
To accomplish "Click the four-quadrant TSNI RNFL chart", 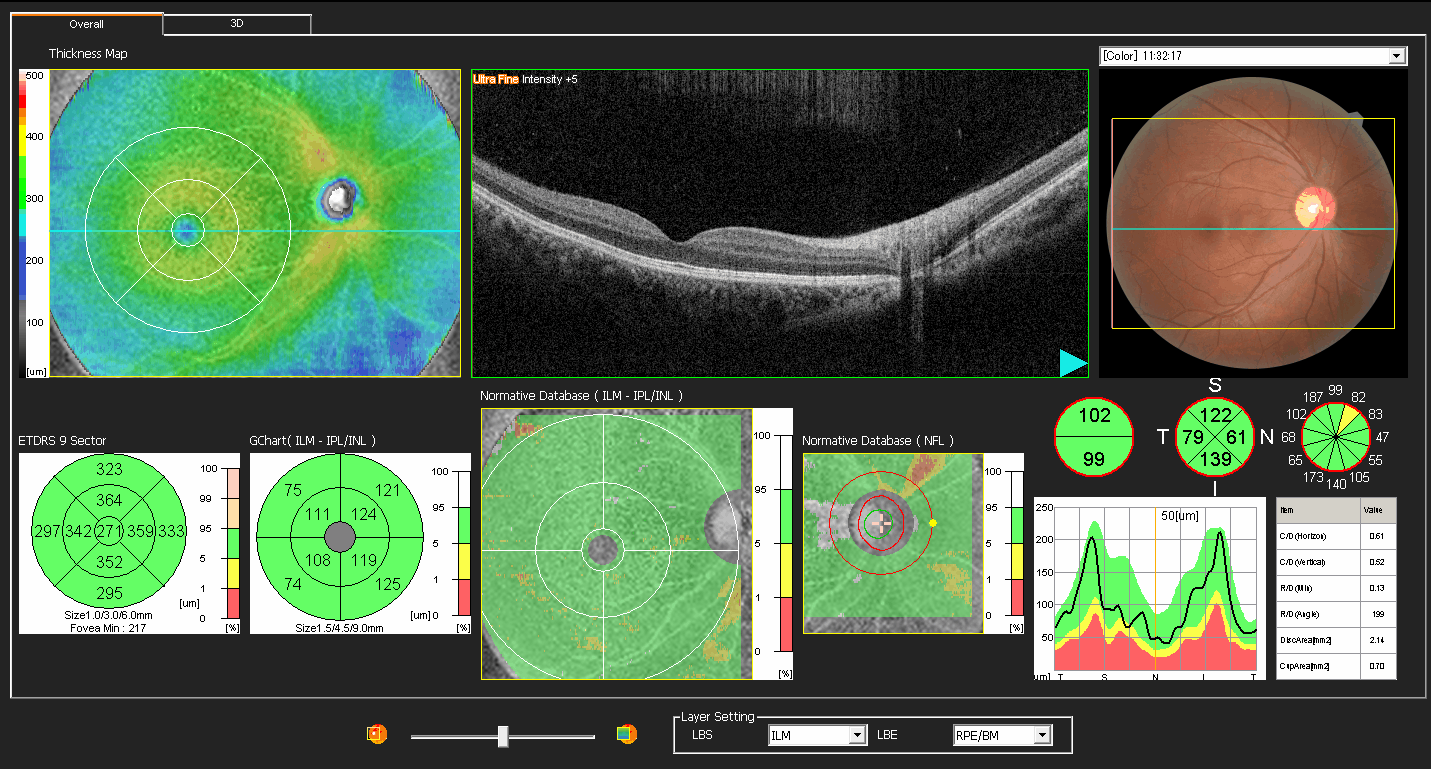I will pyautogui.click(x=1215, y=436).
